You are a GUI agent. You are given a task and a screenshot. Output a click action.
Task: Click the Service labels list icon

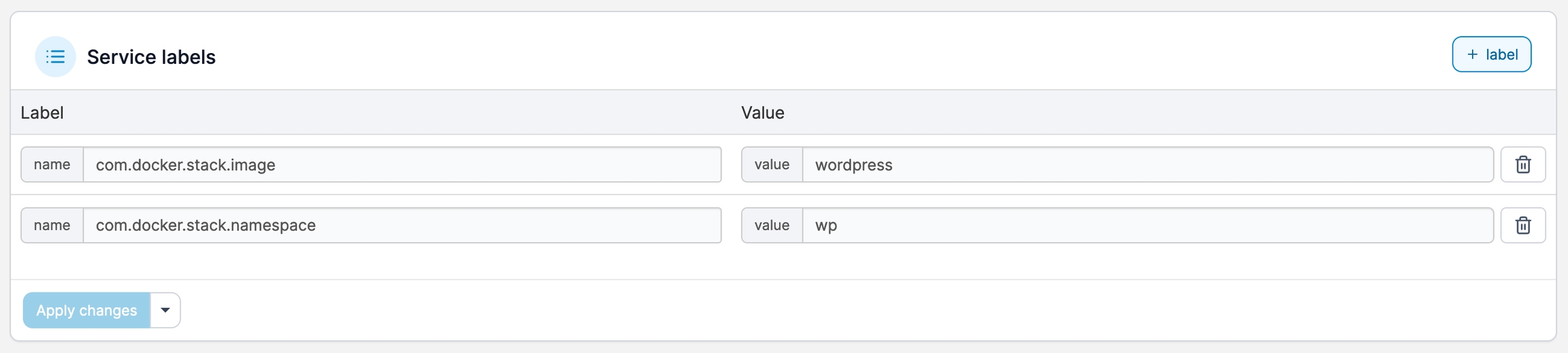tap(55, 56)
